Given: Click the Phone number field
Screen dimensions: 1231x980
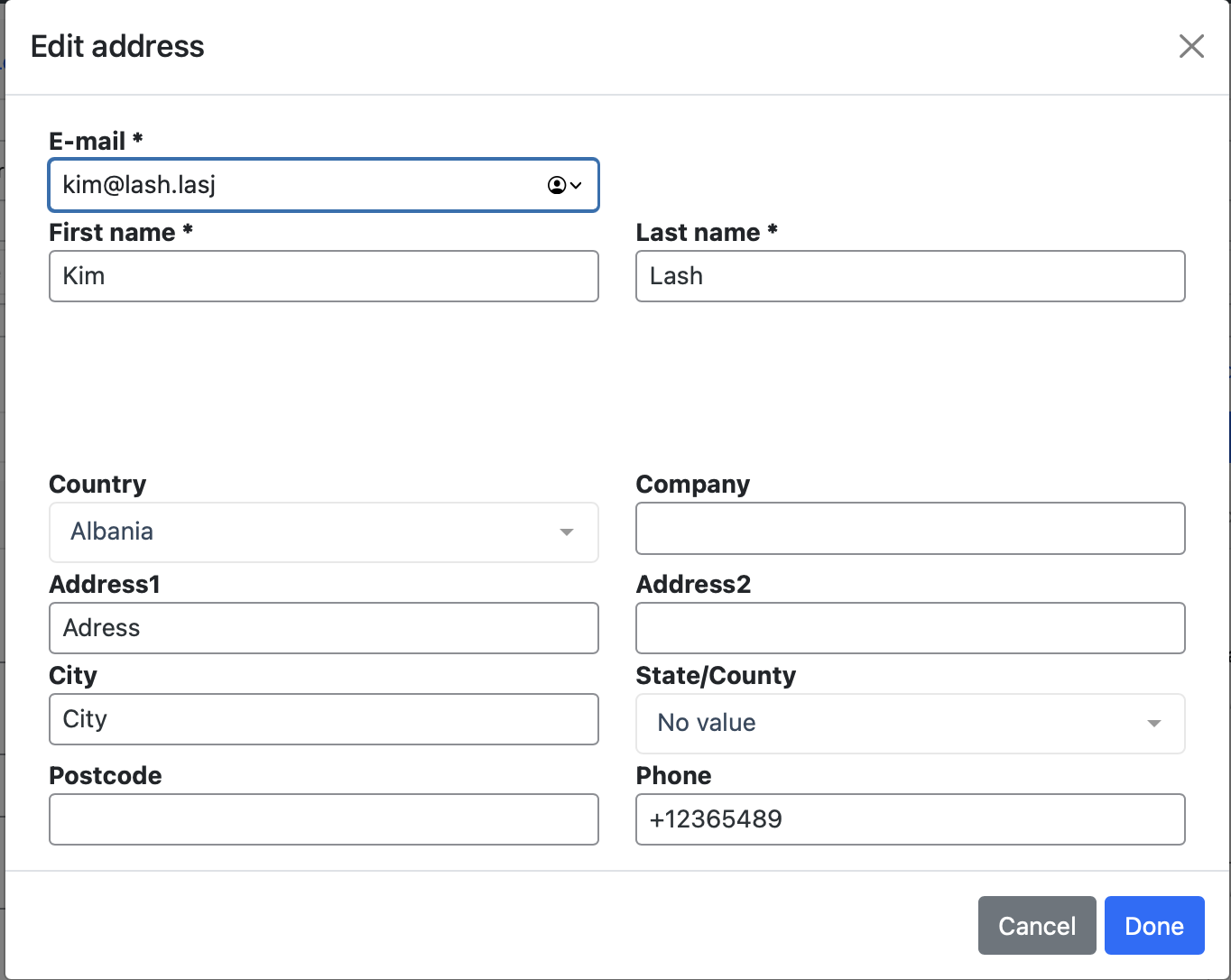Looking at the screenshot, I should click(x=910, y=819).
